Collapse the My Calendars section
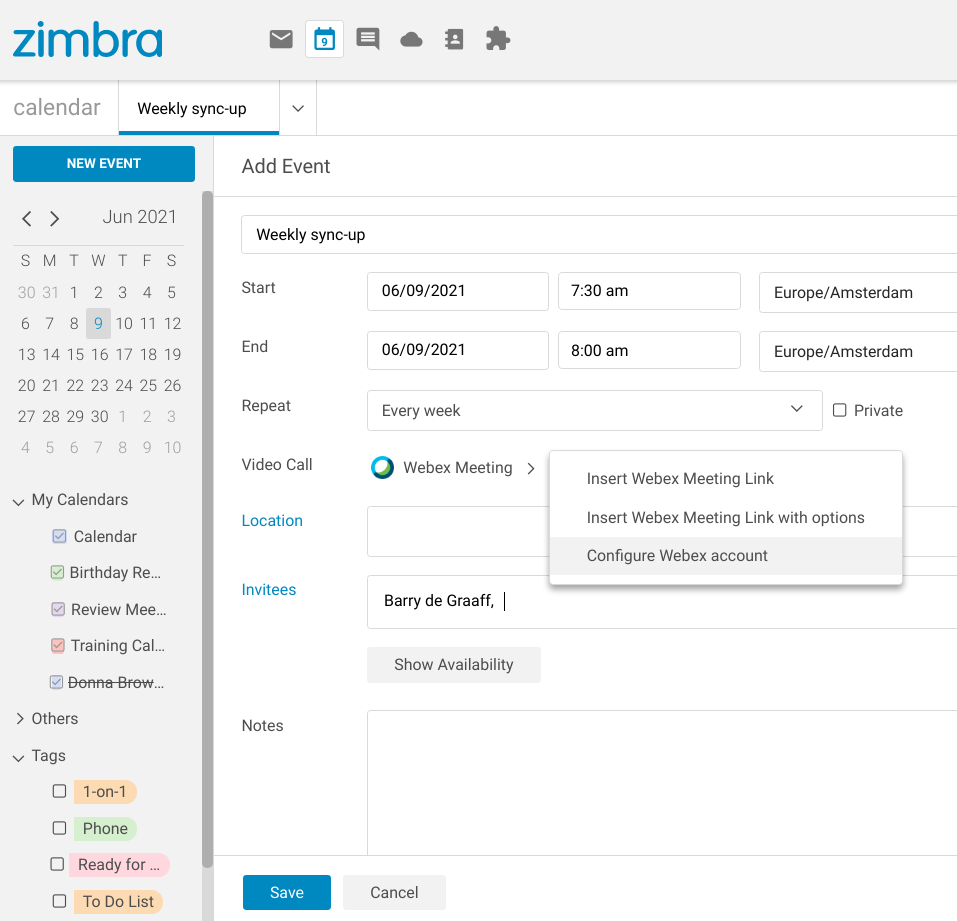The width and height of the screenshot is (957, 921). point(18,502)
